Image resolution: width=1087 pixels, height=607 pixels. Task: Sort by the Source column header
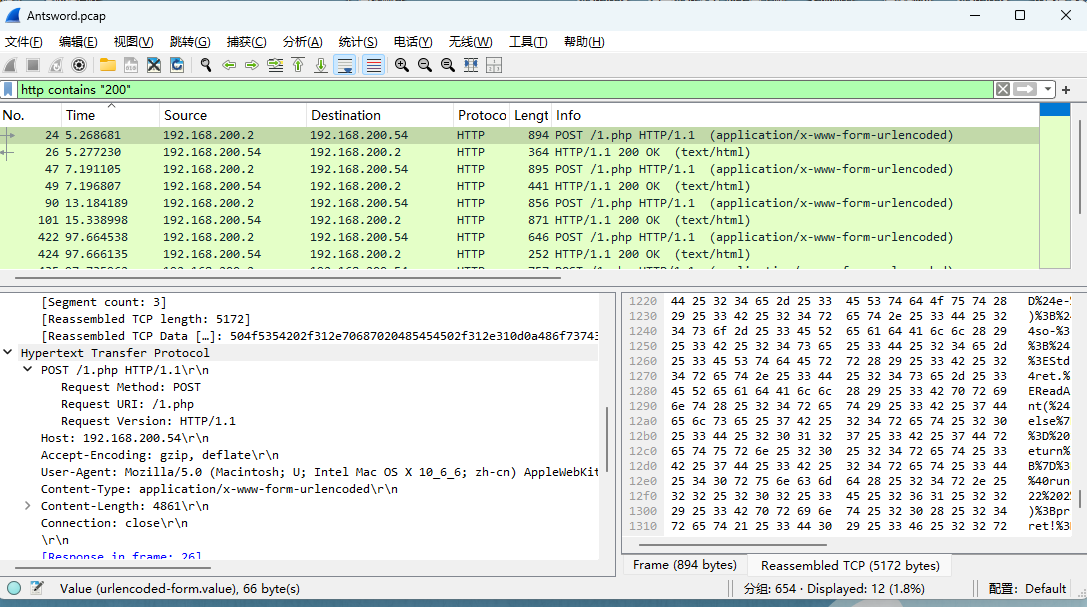click(233, 115)
